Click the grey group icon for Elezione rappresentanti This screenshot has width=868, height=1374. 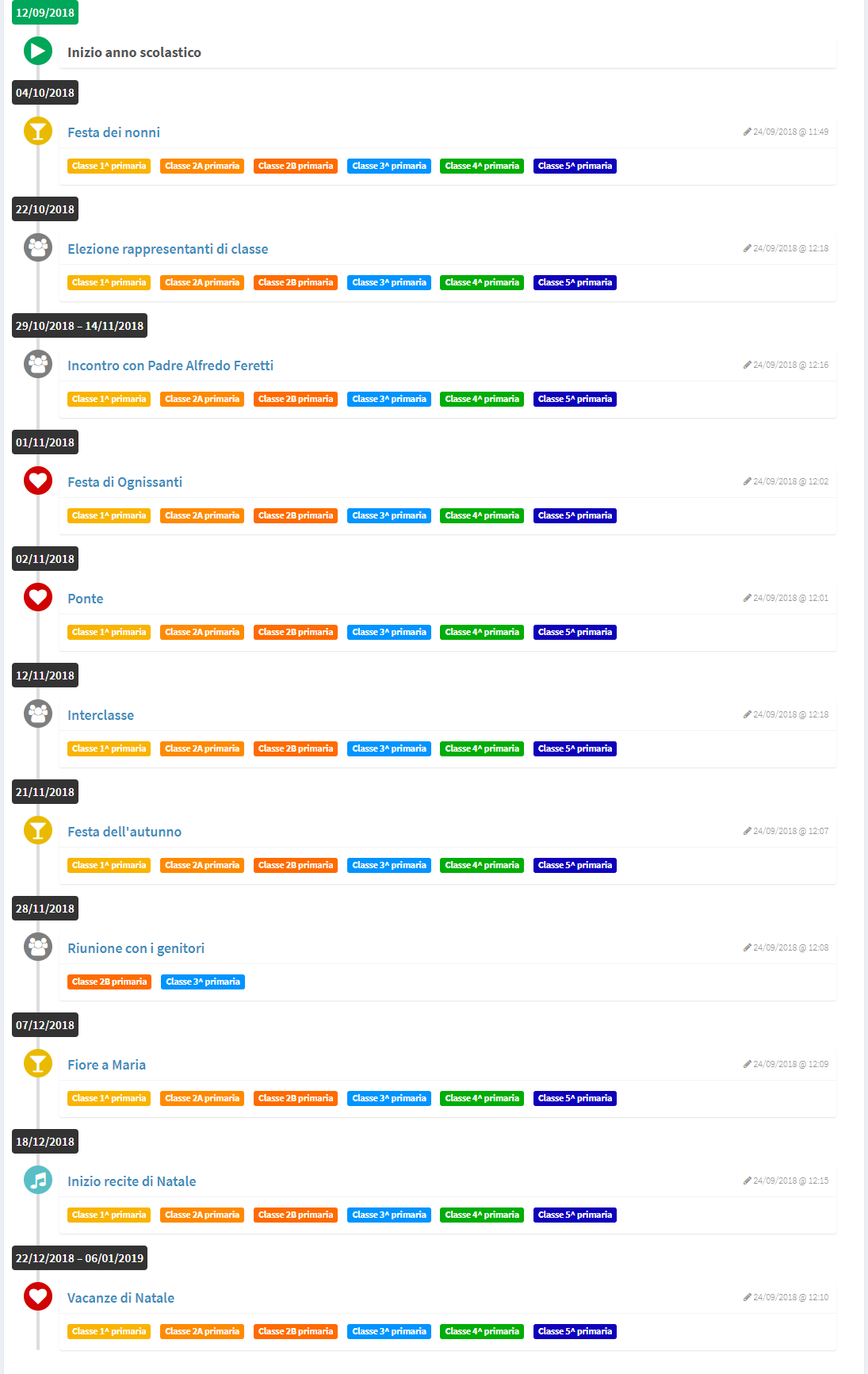38,248
